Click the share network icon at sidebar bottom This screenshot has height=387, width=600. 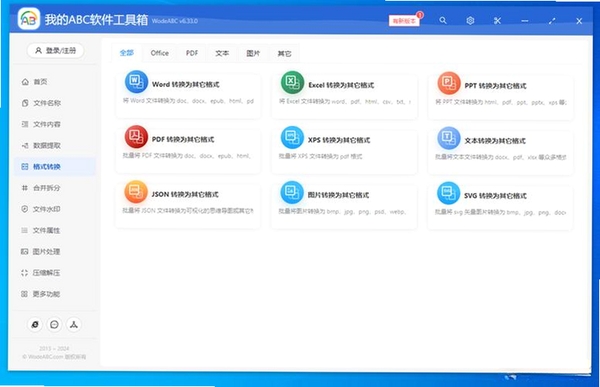(74, 325)
